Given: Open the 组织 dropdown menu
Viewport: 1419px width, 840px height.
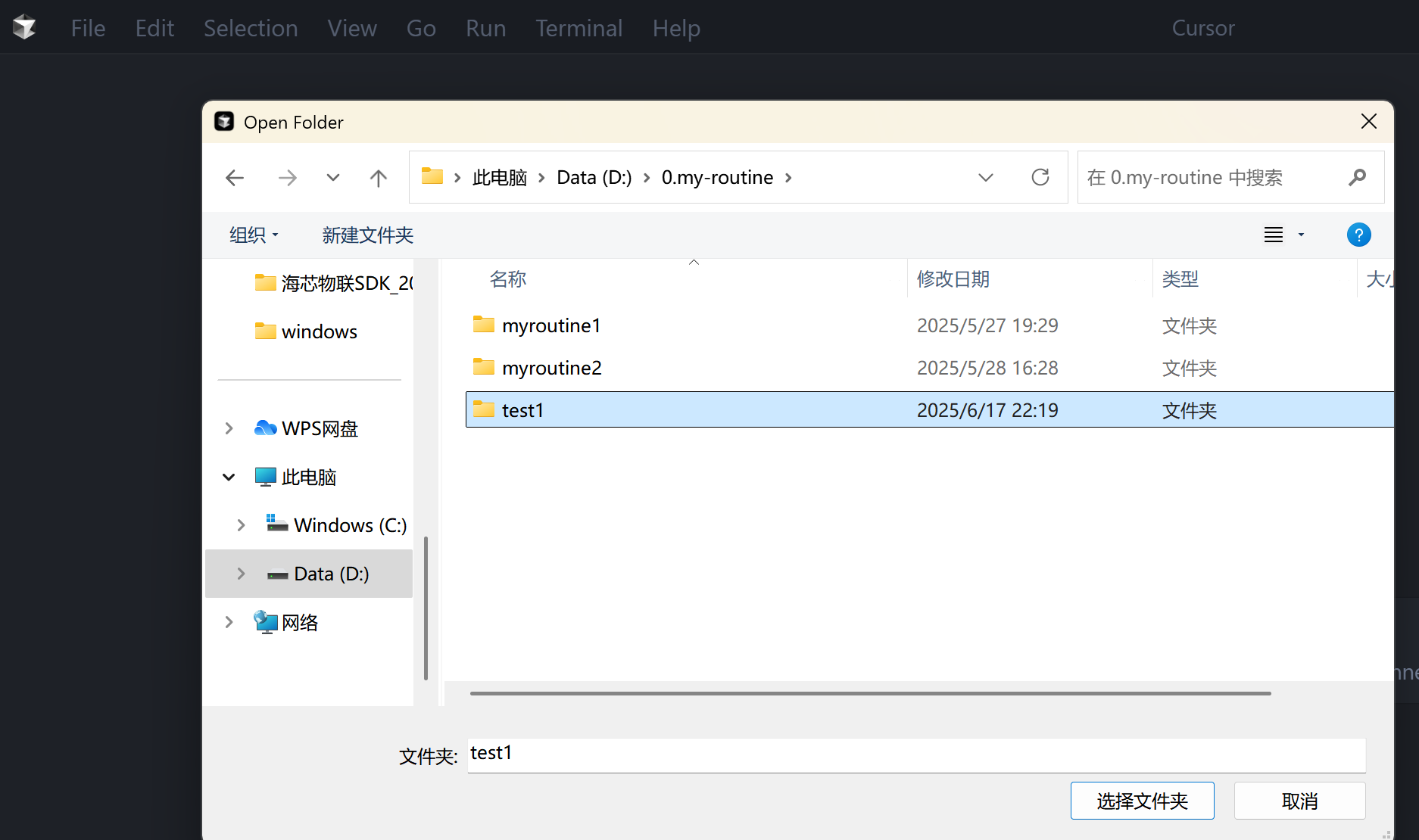Looking at the screenshot, I should 254,235.
